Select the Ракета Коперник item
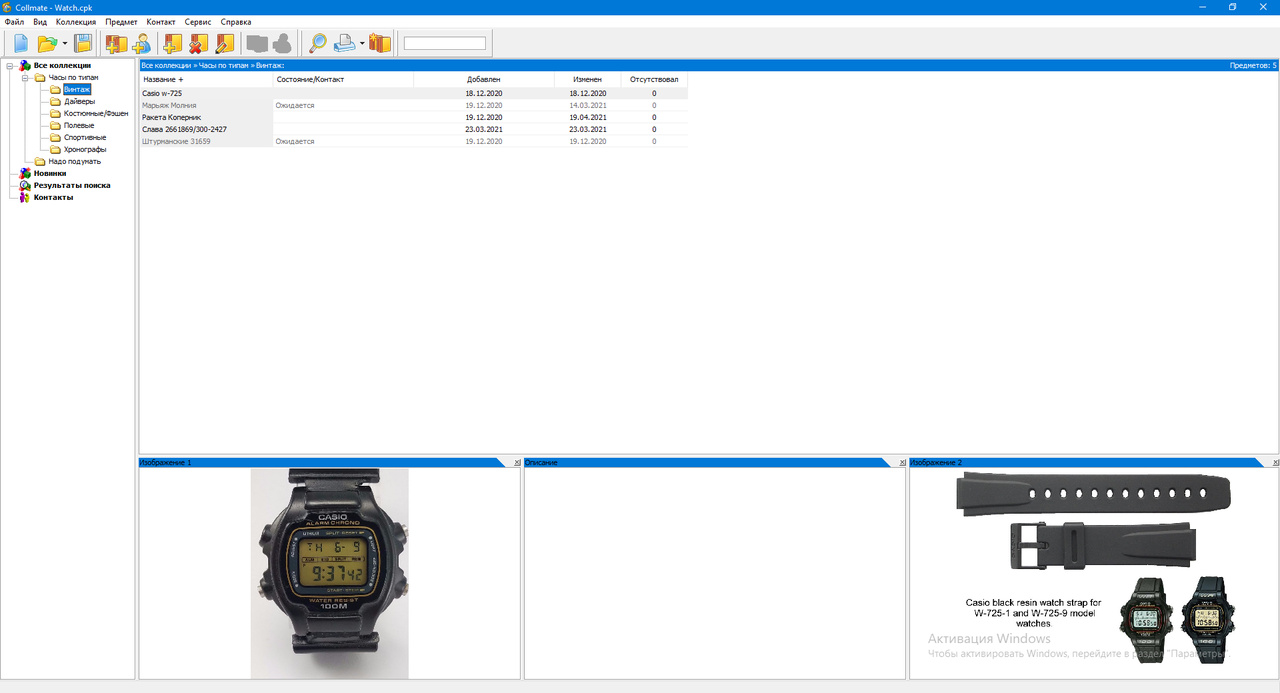The height and width of the screenshot is (693, 1280). 172,117
